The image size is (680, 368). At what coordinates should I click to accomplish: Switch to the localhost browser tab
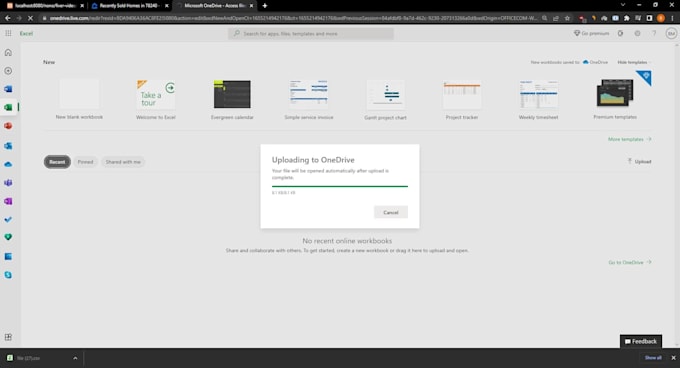(x=45, y=6)
